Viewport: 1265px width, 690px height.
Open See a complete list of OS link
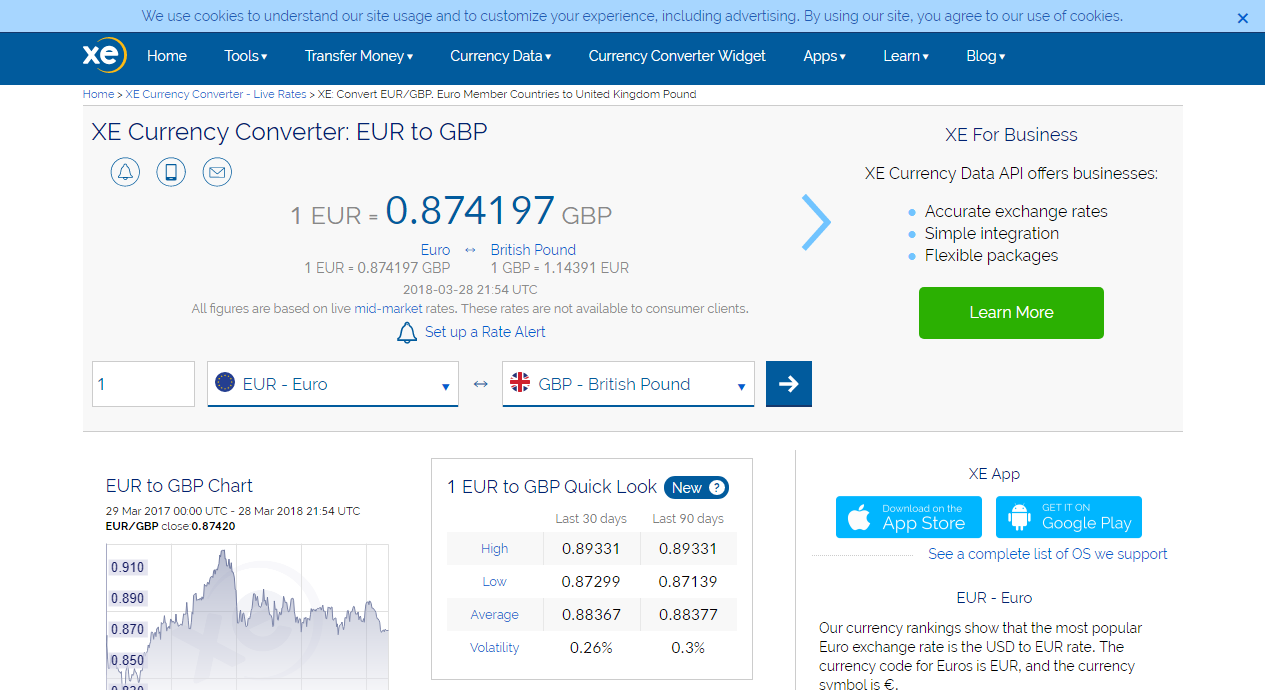click(1047, 554)
